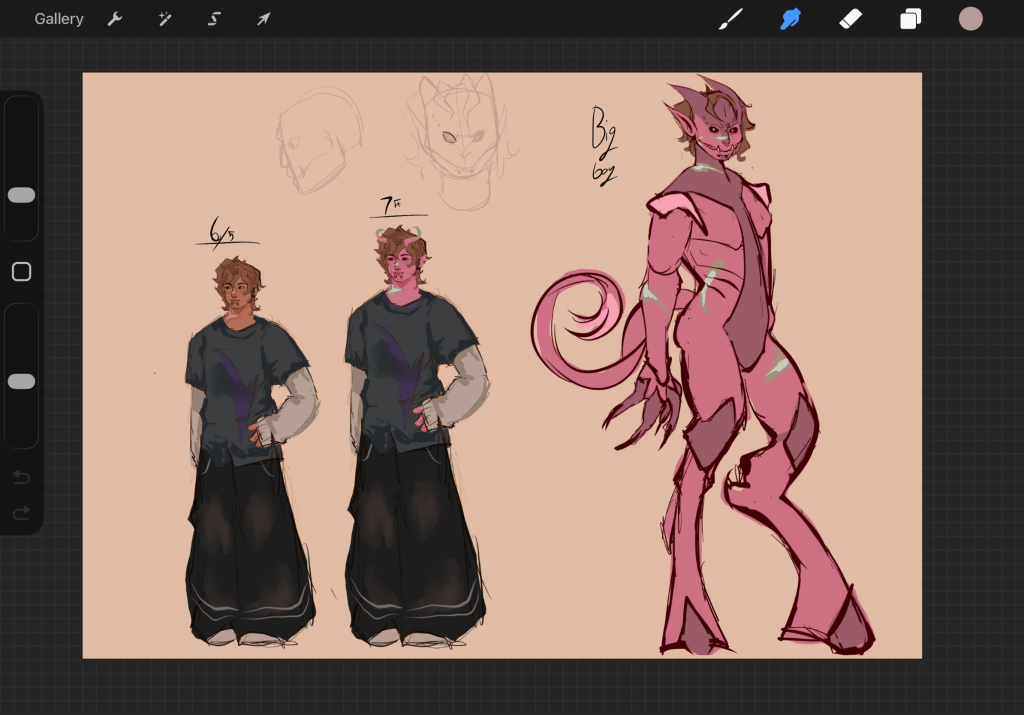Open the Actions wrench menu

point(115,19)
